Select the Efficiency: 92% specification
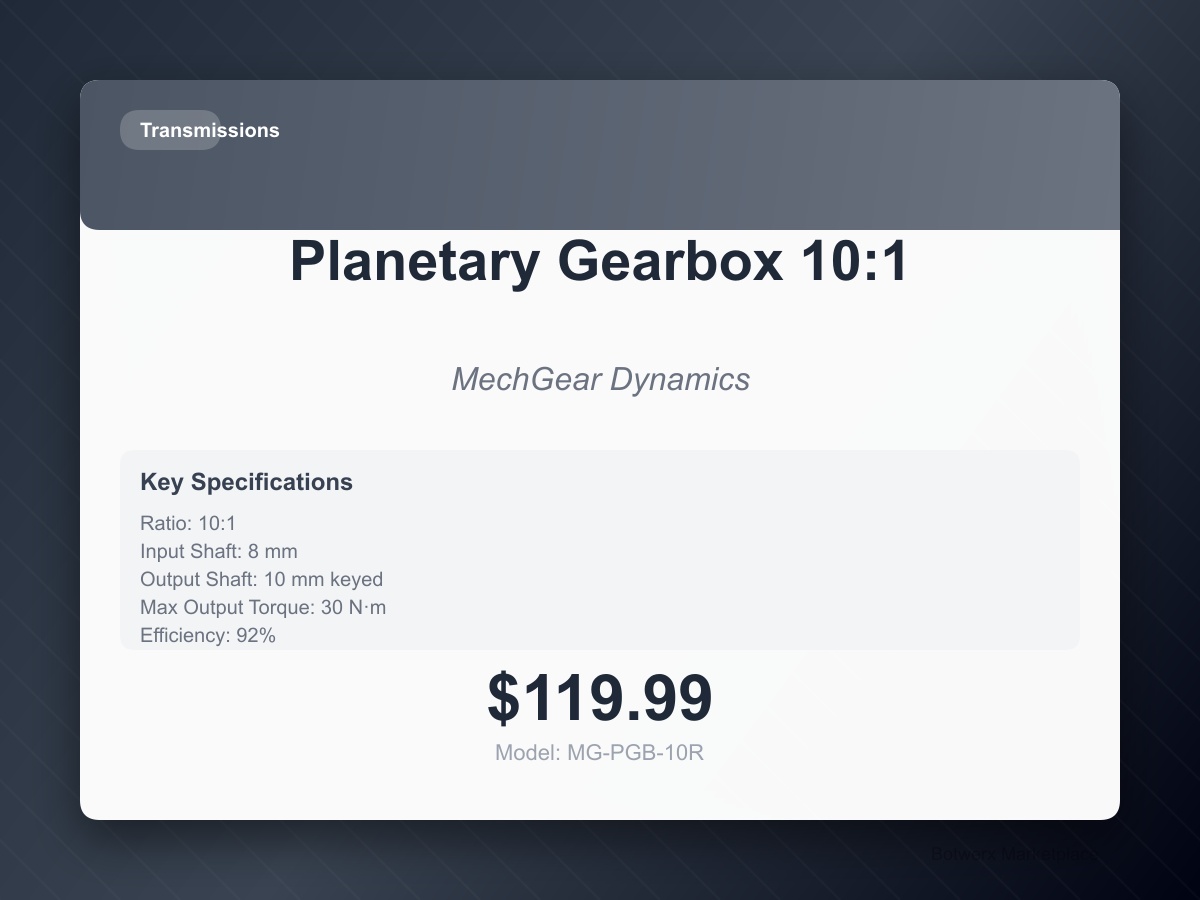This screenshot has height=900, width=1200. [x=208, y=635]
